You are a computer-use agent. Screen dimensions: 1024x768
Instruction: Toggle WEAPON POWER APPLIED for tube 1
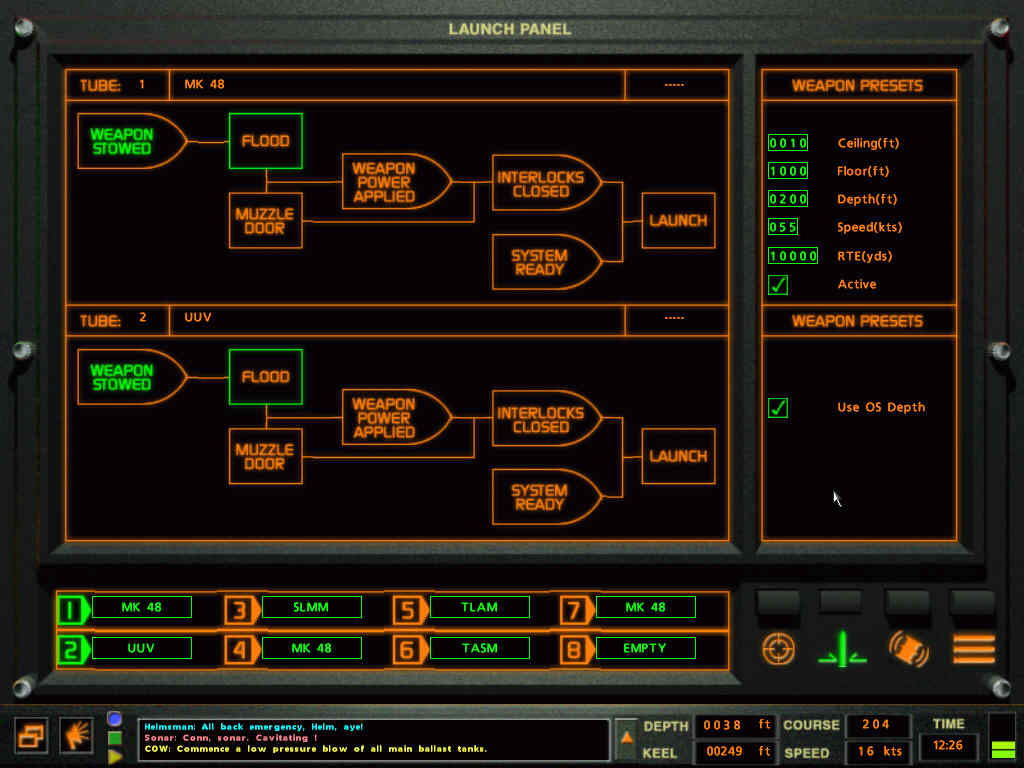point(396,182)
